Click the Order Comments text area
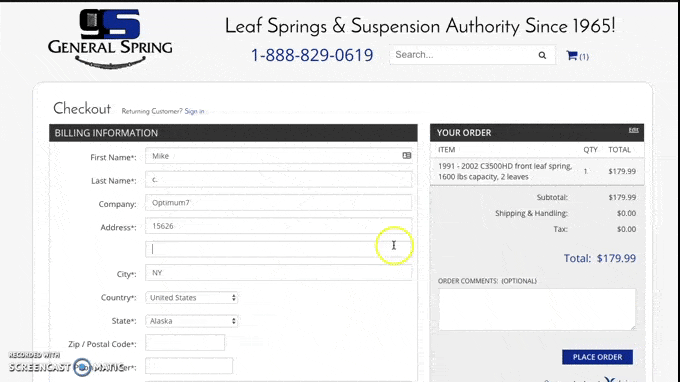Viewport: 680px width, 382px height. pyautogui.click(x=537, y=310)
